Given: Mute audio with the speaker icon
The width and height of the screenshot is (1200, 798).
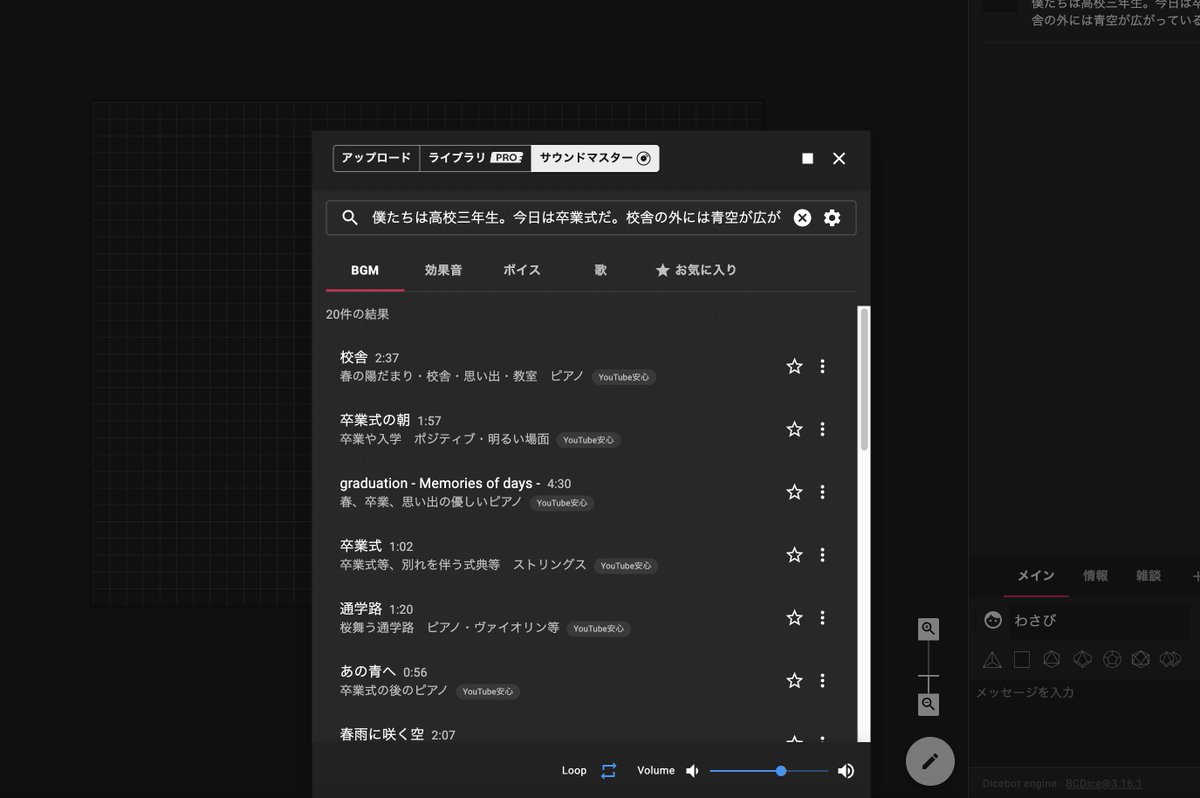Looking at the screenshot, I should (x=693, y=770).
